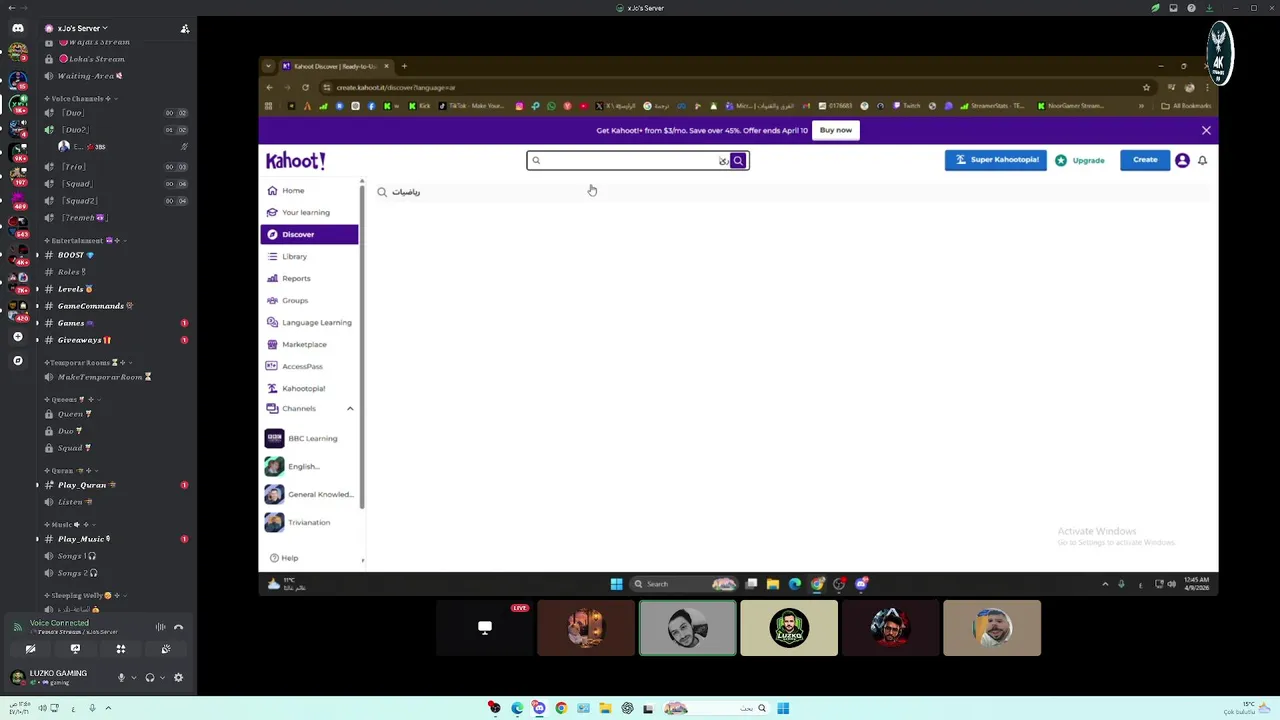Deafen Discord with the headphones icon
The width and height of the screenshot is (1280, 720).
pos(150,678)
